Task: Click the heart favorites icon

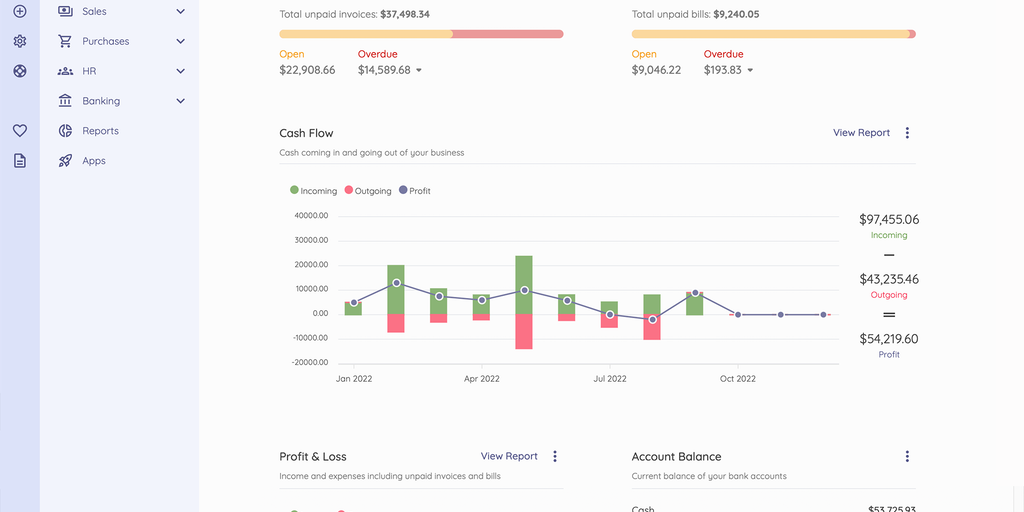Action: (x=19, y=131)
